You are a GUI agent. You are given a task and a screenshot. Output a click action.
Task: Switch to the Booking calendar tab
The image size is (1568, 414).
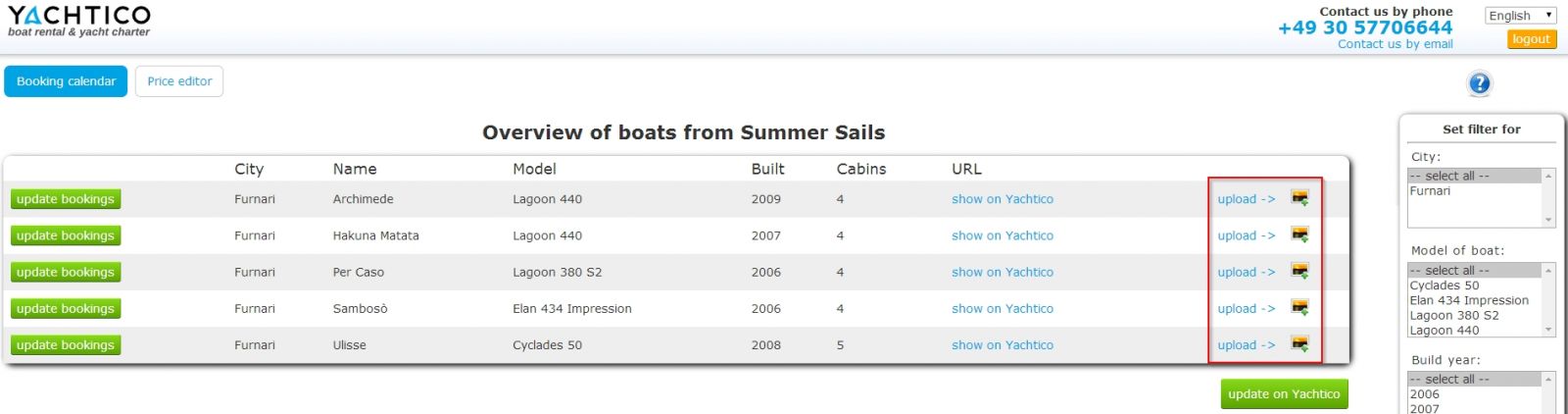click(x=66, y=81)
